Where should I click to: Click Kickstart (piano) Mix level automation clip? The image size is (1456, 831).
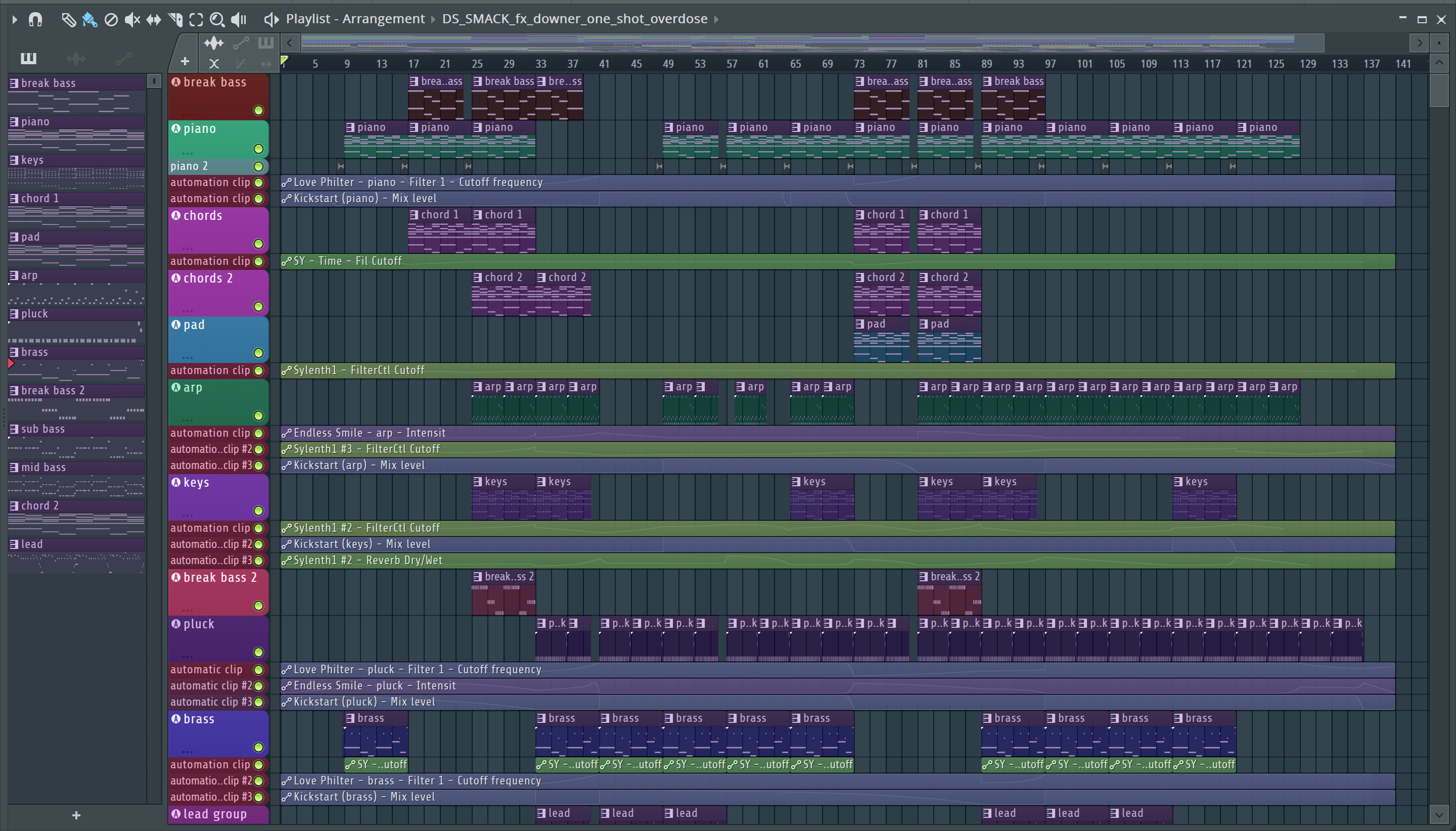click(837, 198)
